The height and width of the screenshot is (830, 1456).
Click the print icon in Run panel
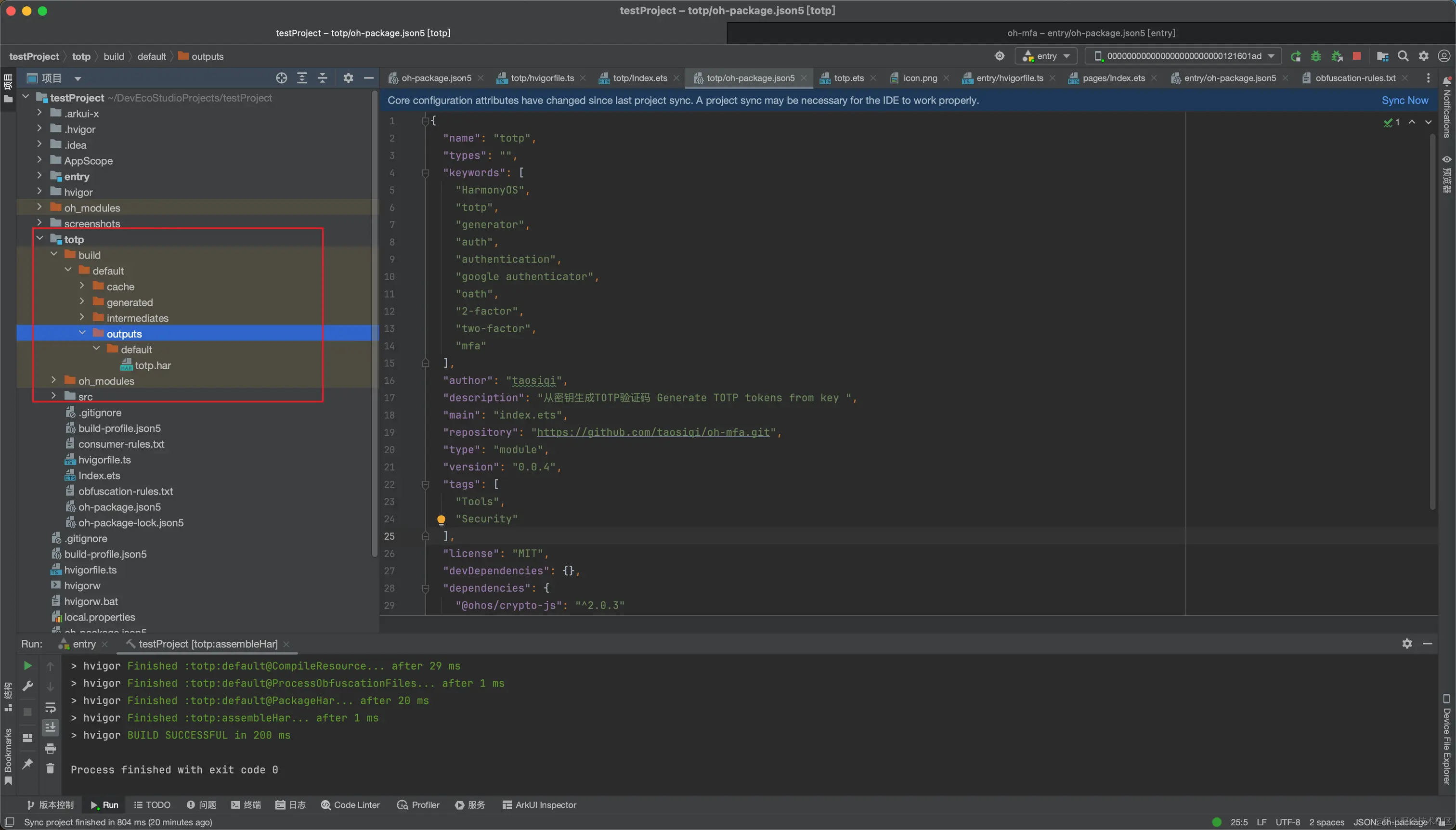click(50, 749)
